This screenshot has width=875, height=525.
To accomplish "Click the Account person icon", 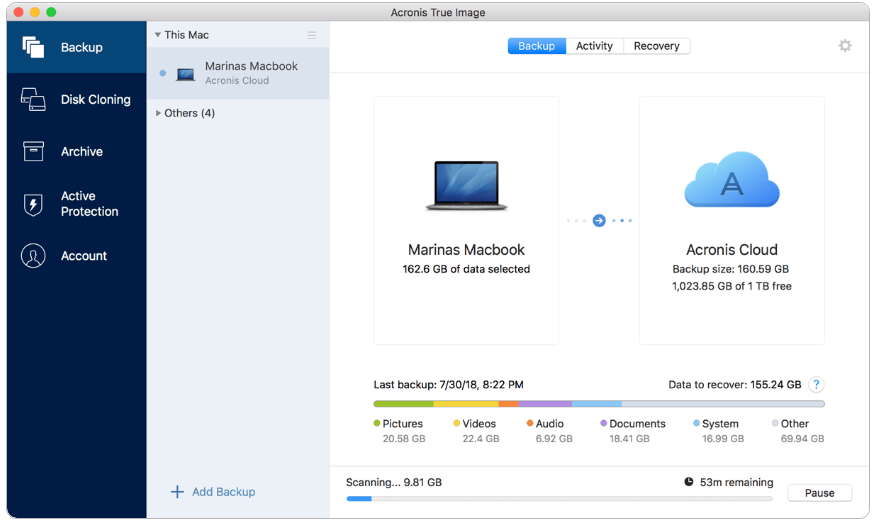I will pyautogui.click(x=33, y=256).
